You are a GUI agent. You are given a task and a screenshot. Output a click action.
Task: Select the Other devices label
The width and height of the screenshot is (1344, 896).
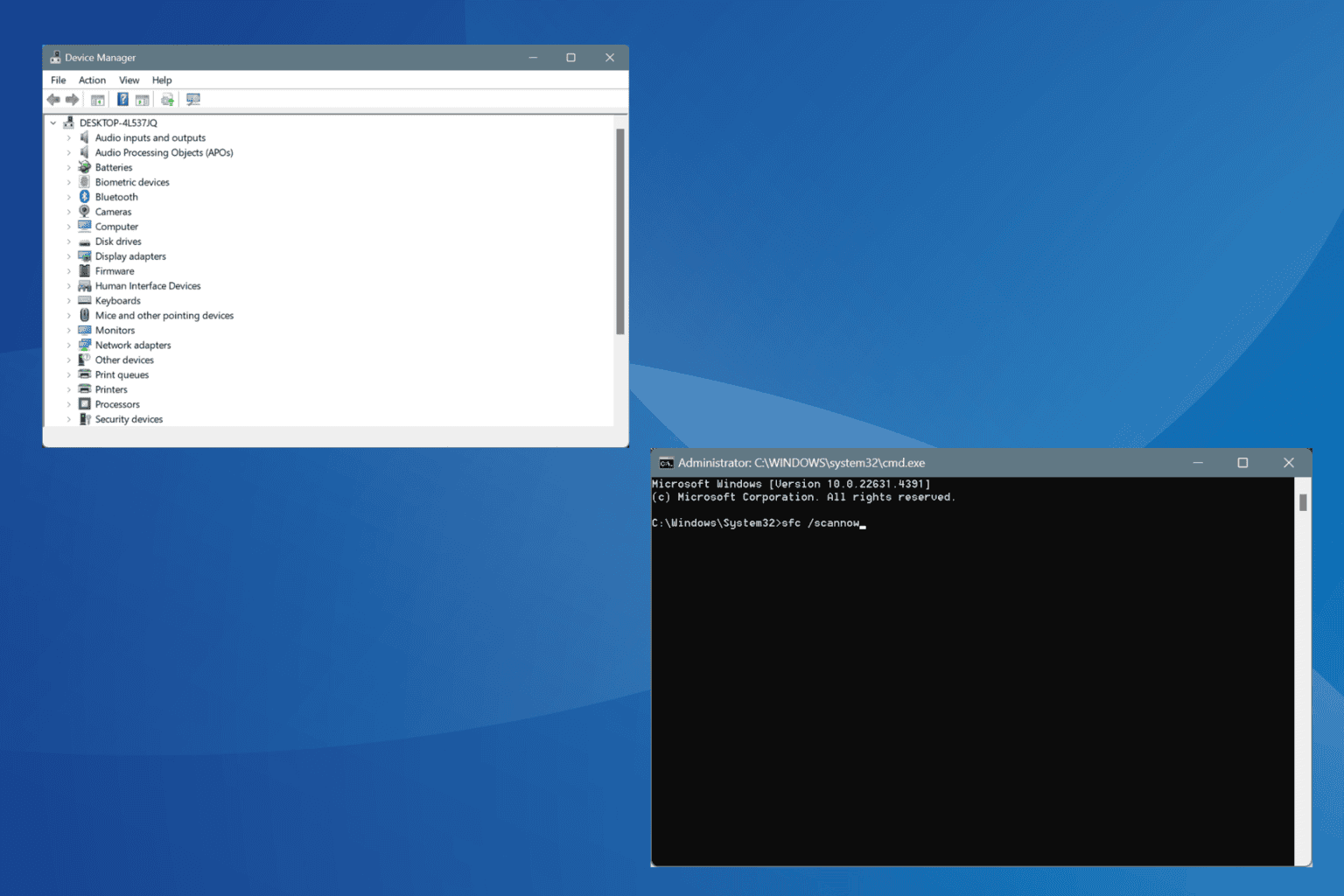coord(124,360)
